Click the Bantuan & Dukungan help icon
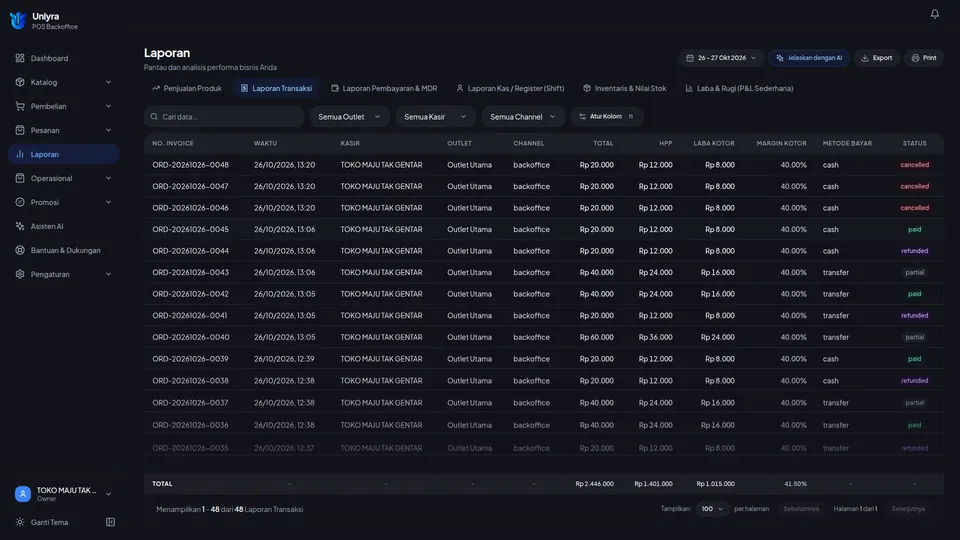 click(x=20, y=250)
